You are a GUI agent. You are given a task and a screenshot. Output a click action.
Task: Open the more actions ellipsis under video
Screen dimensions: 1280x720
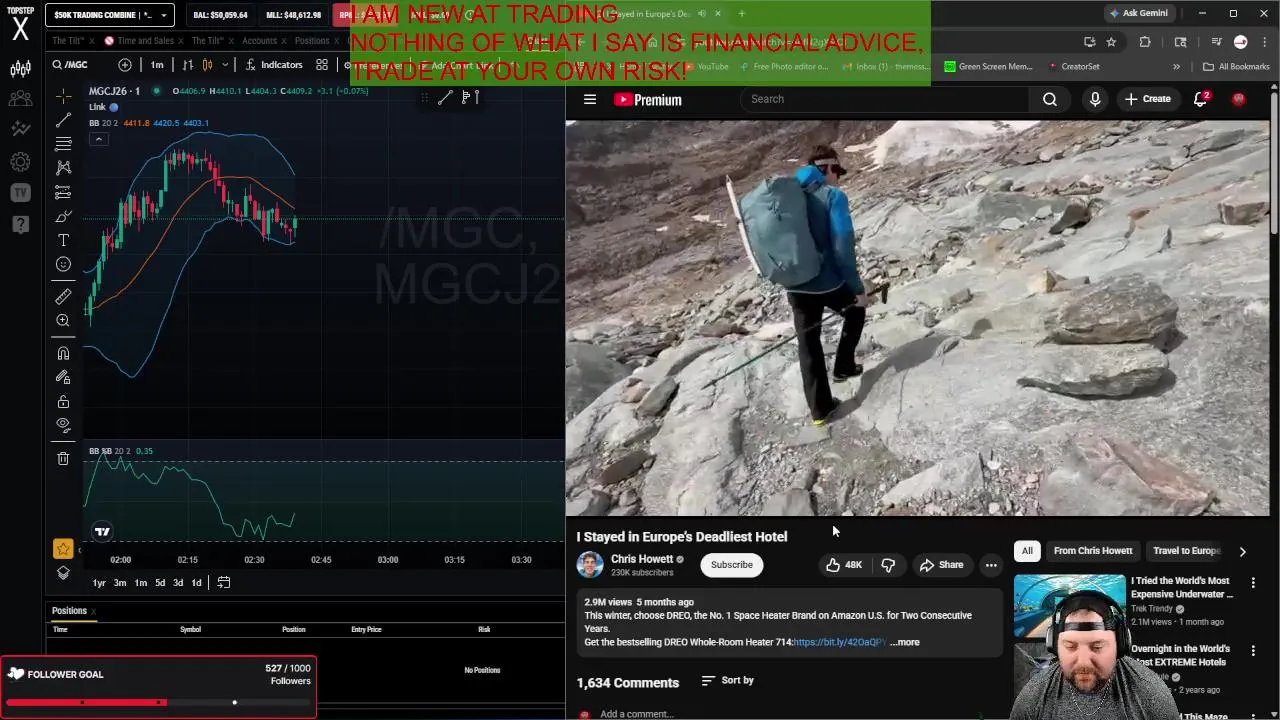pyautogui.click(x=991, y=565)
